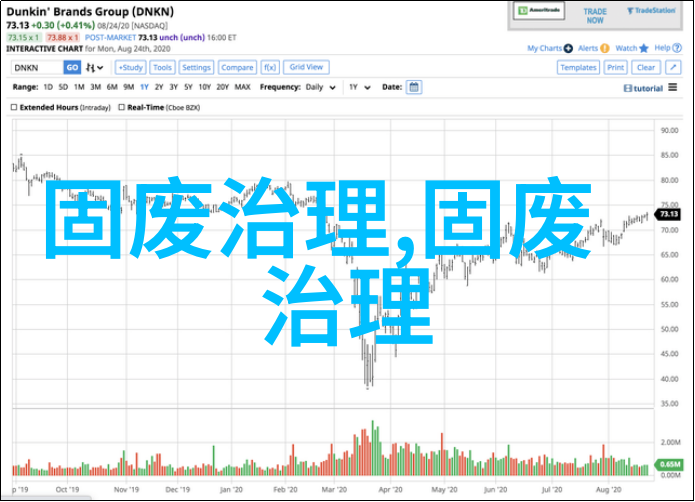Select the 5Y range
This screenshot has width=695, height=502.
click(x=188, y=87)
